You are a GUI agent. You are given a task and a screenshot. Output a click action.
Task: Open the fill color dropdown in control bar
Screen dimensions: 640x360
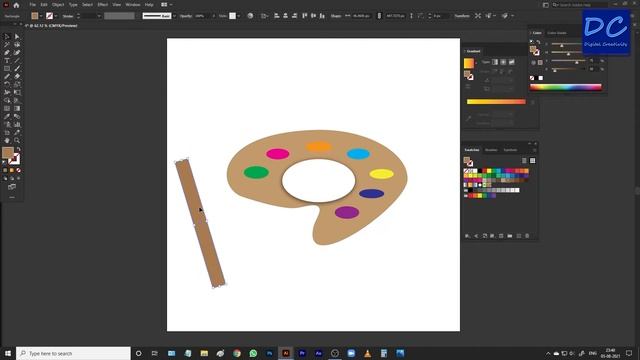41,16
